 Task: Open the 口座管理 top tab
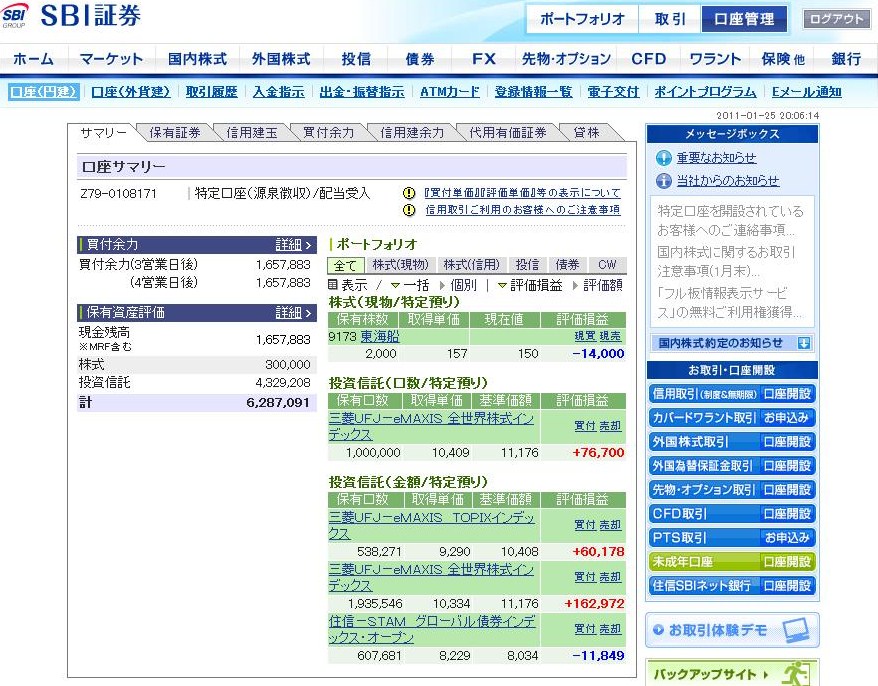coord(744,19)
